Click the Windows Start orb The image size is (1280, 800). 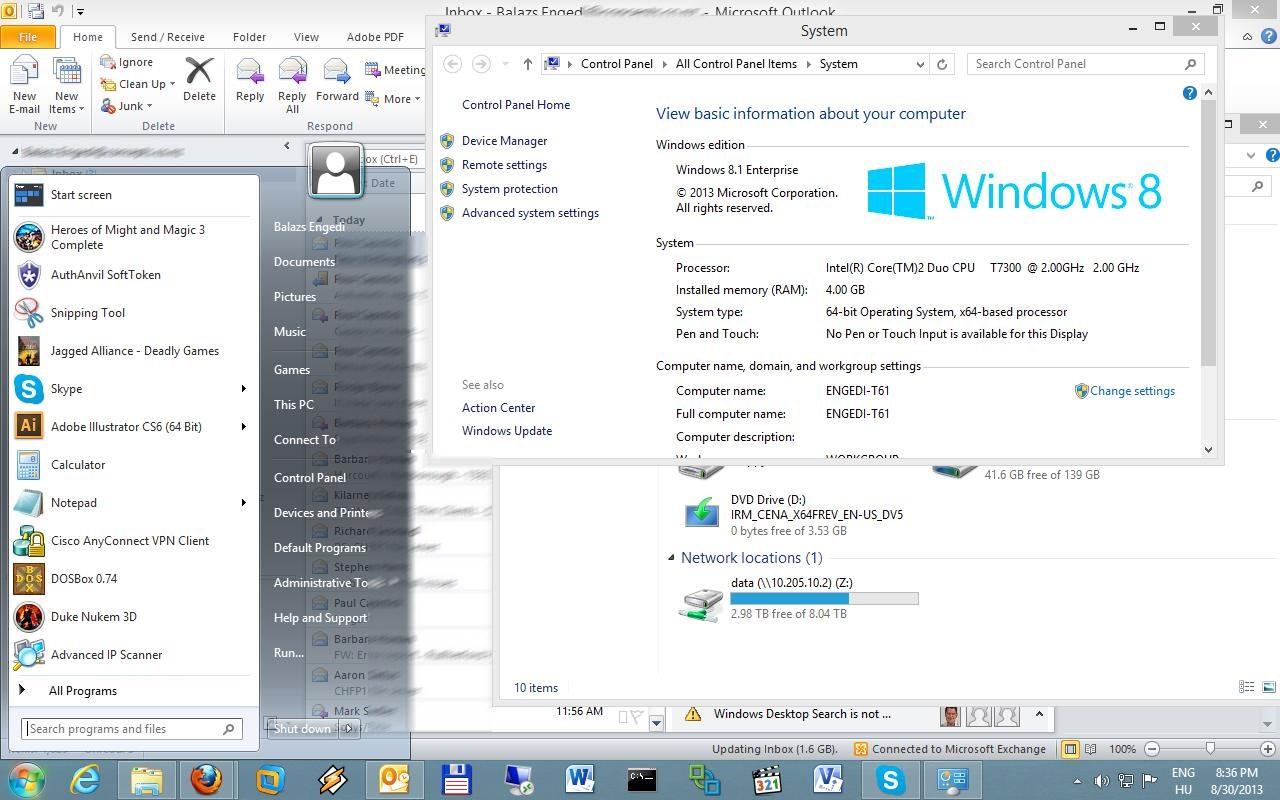tap(25, 779)
